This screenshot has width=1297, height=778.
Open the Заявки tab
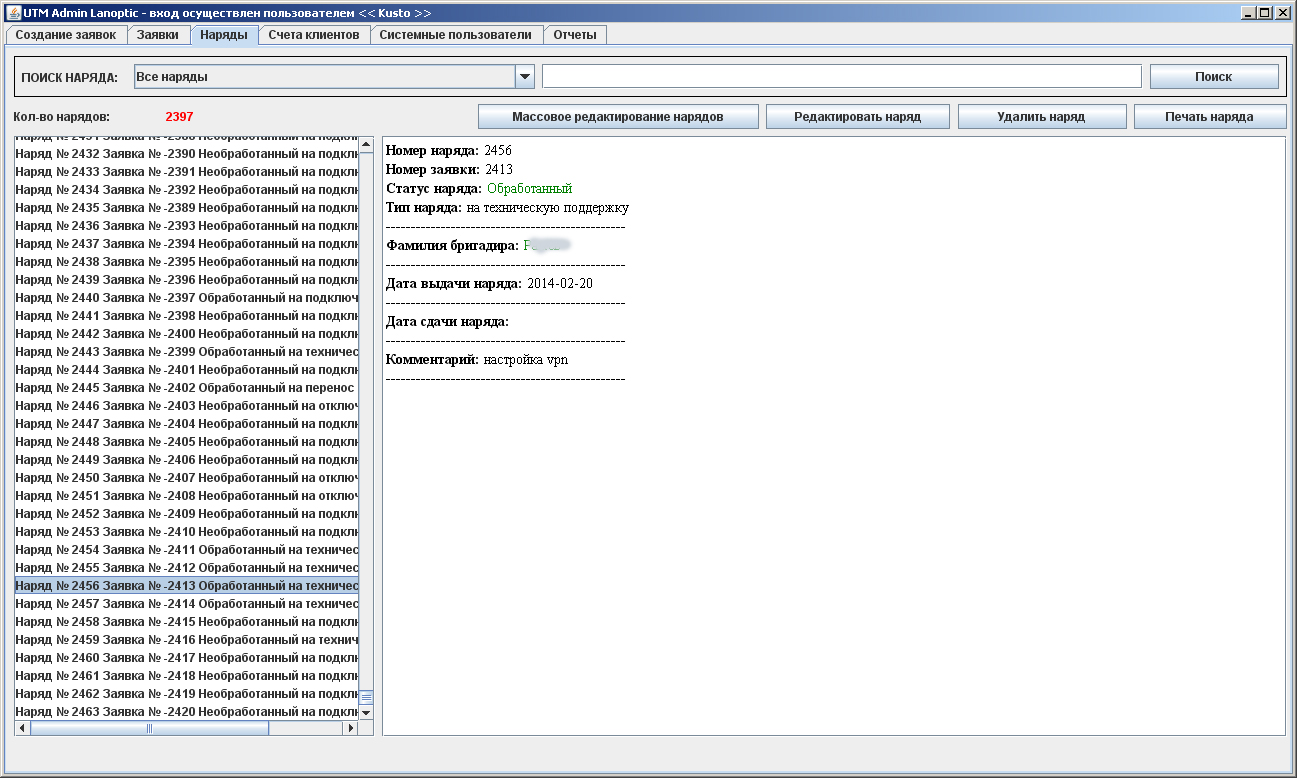point(158,35)
